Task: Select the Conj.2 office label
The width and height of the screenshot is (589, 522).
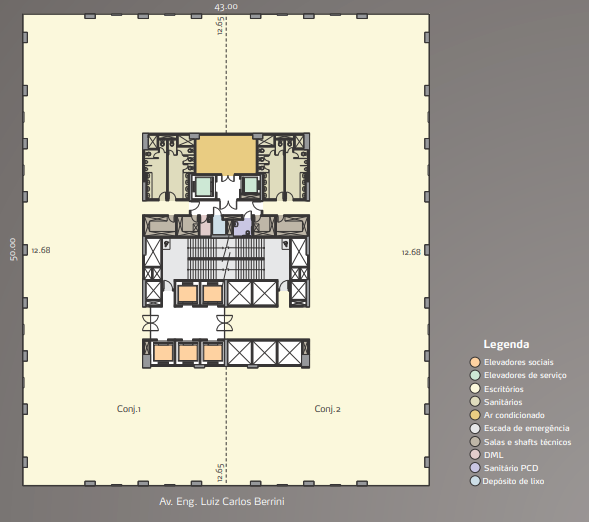Action: pos(328,409)
